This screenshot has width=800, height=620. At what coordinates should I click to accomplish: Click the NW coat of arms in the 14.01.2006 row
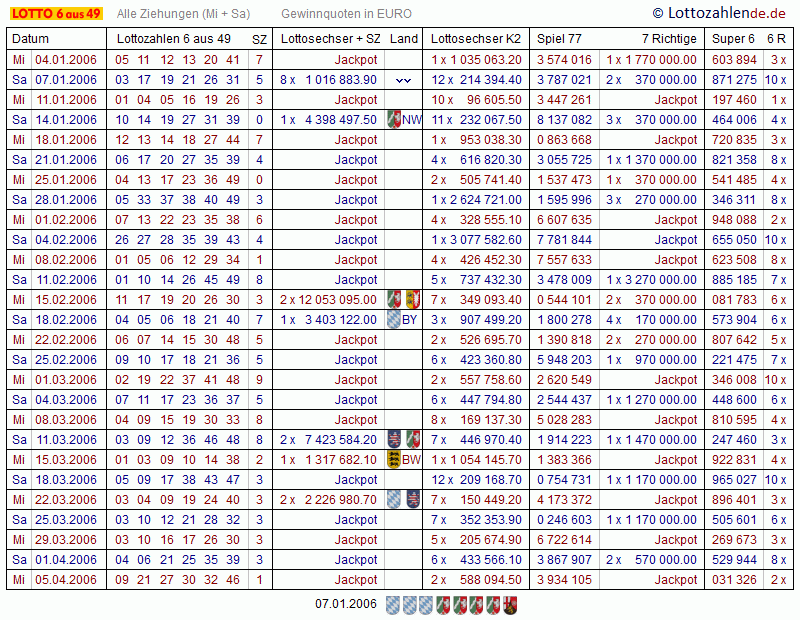click(394, 120)
